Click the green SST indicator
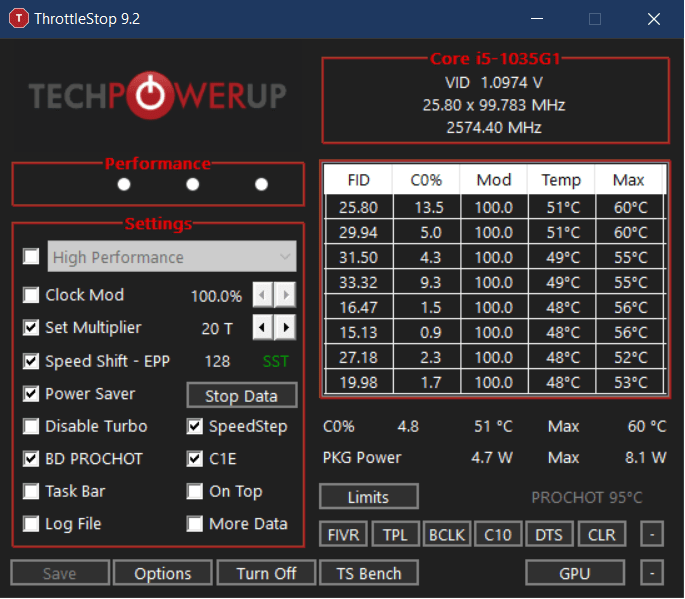 tap(276, 361)
